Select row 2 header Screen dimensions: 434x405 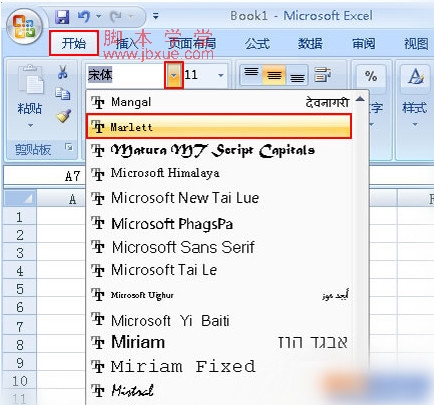click(x=20, y=235)
